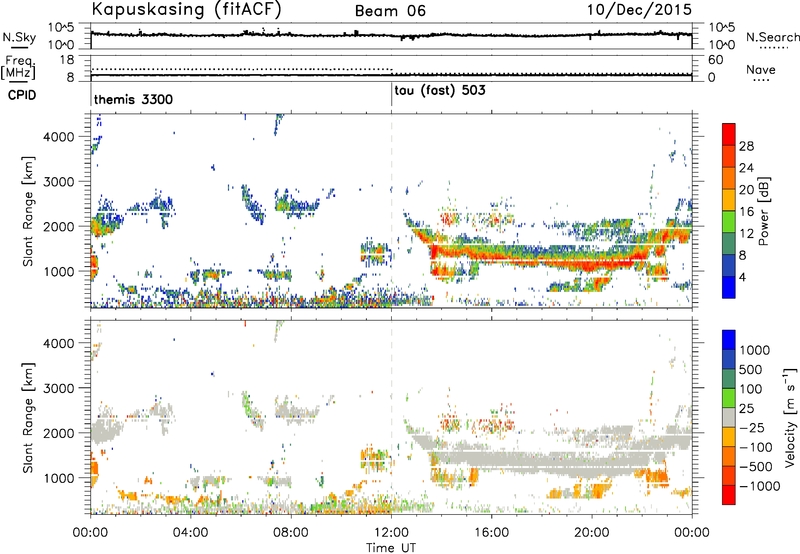The height and width of the screenshot is (554, 800).
Task: Click the '12:00' time axis label
Action: [x=391, y=533]
